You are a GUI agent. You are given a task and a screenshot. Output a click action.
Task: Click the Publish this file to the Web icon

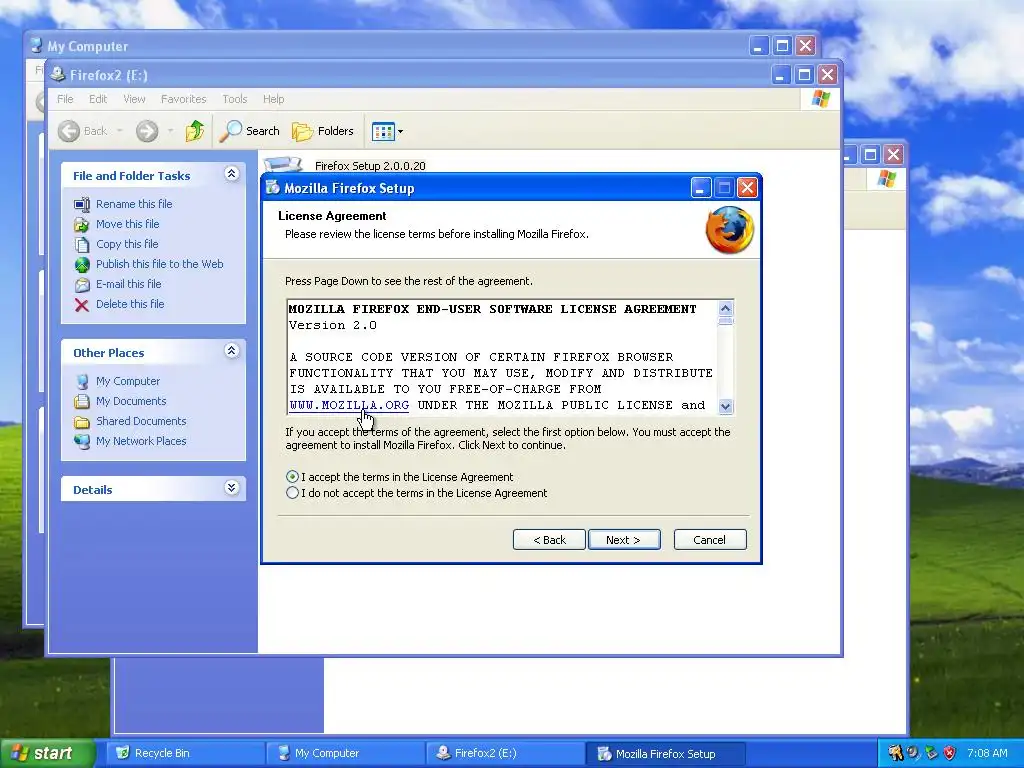(x=82, y=264)
